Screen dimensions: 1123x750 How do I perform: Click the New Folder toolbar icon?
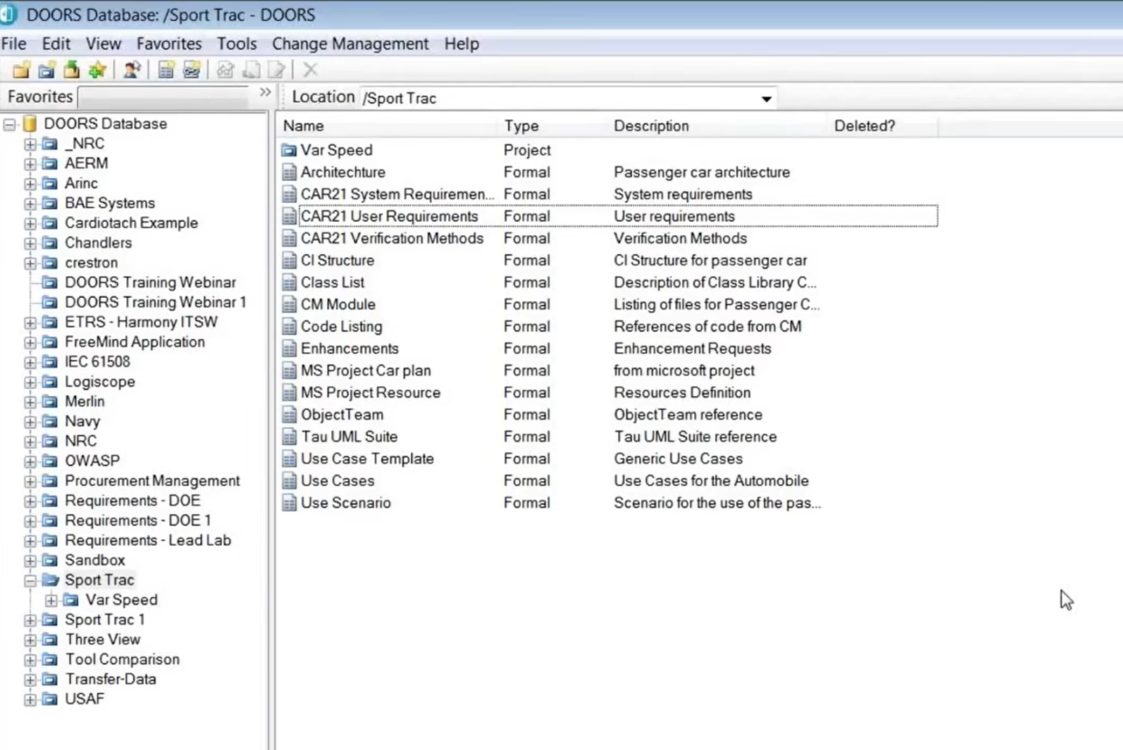[x=21, y=69]
